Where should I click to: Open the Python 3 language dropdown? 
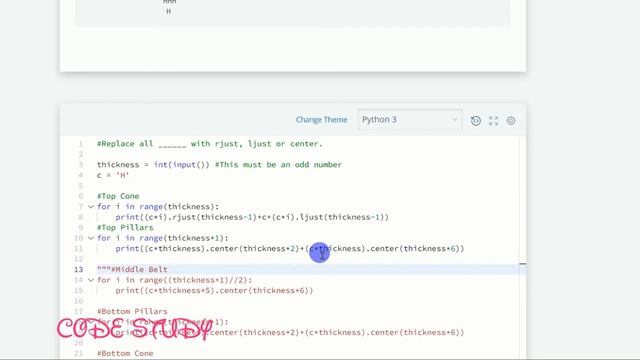click(x=410, y=120)
